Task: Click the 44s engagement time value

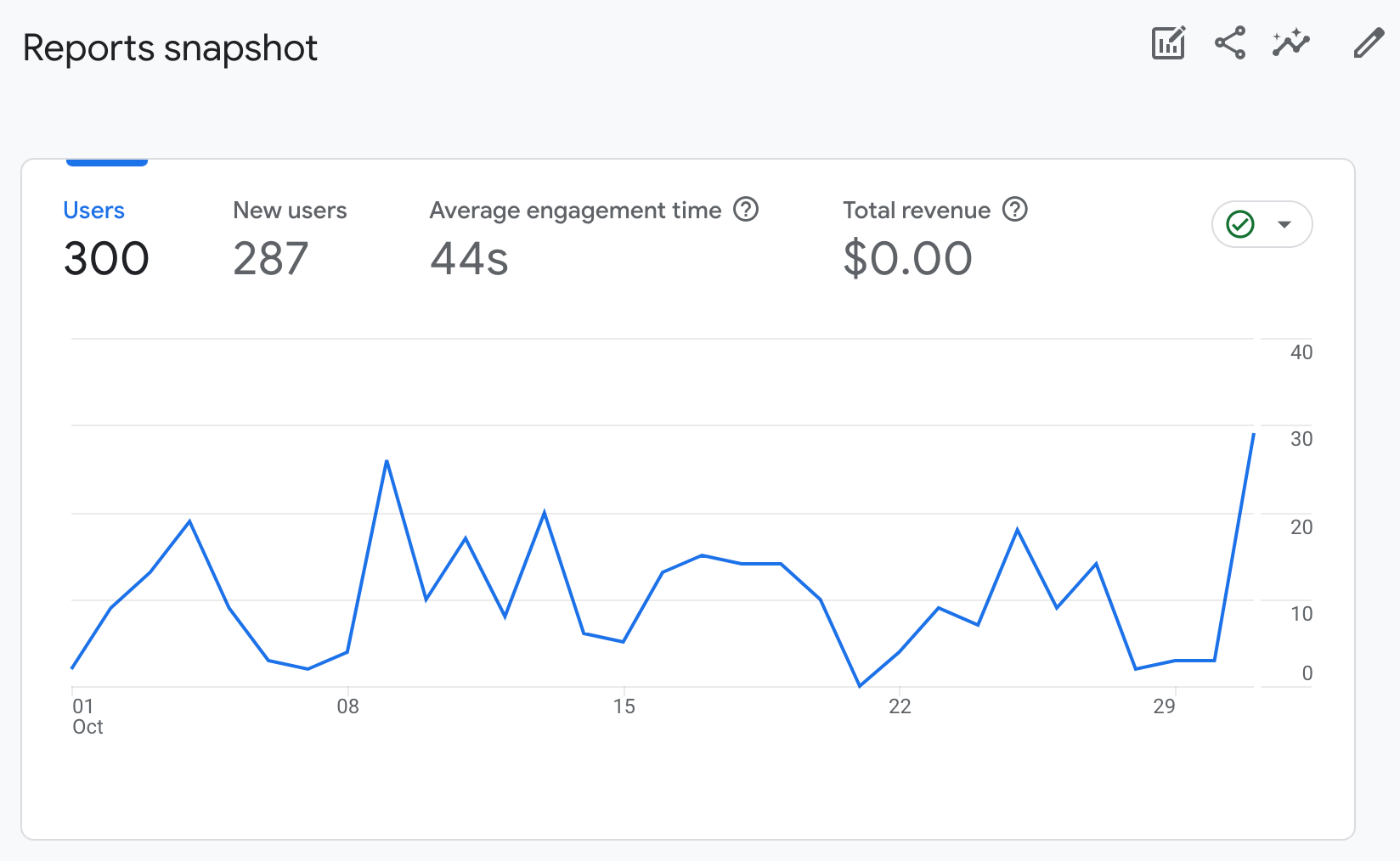Action: [469, 258]
